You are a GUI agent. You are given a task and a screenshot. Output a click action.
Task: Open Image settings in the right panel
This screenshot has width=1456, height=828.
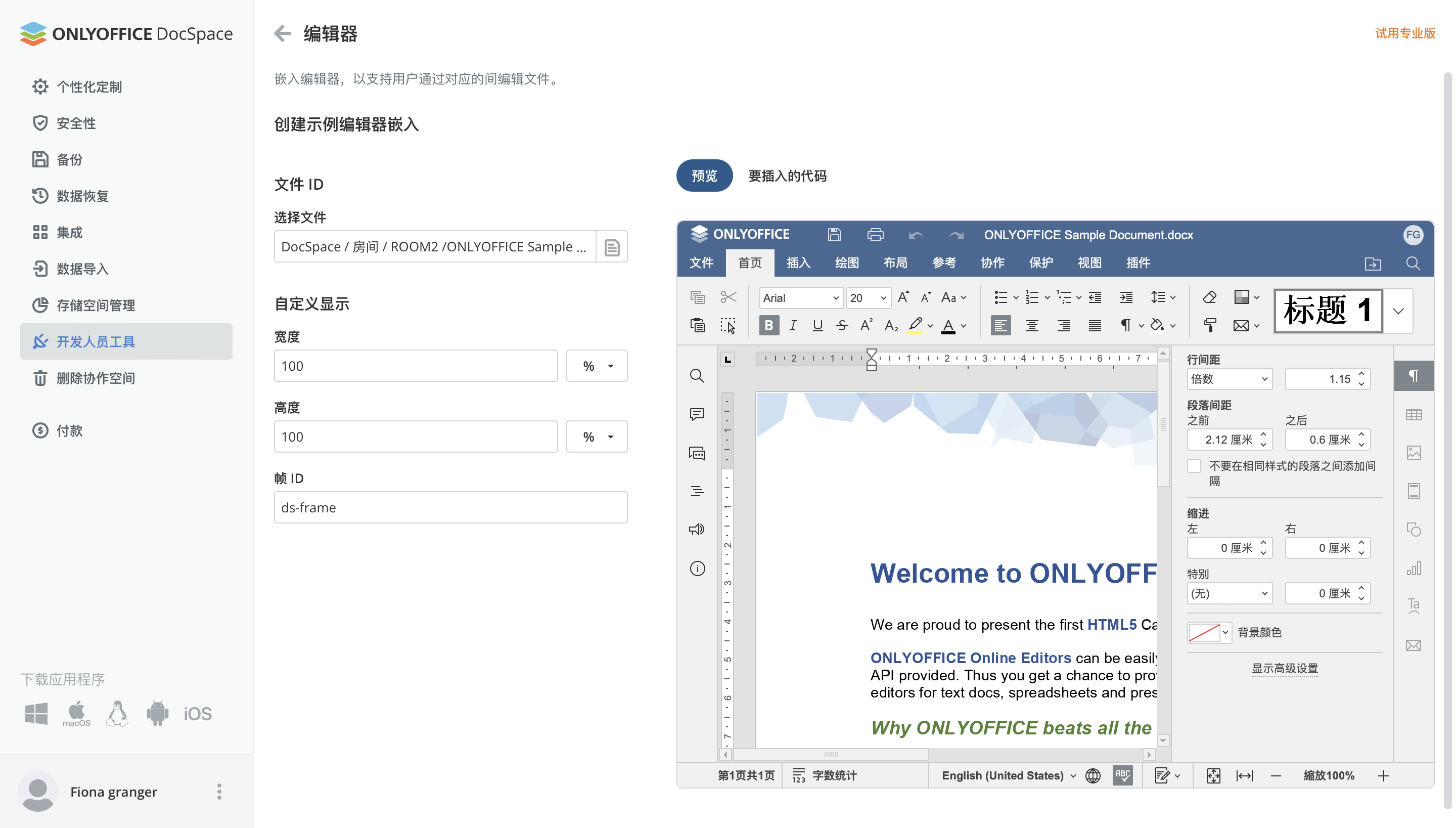click(x=1415, y=452)
